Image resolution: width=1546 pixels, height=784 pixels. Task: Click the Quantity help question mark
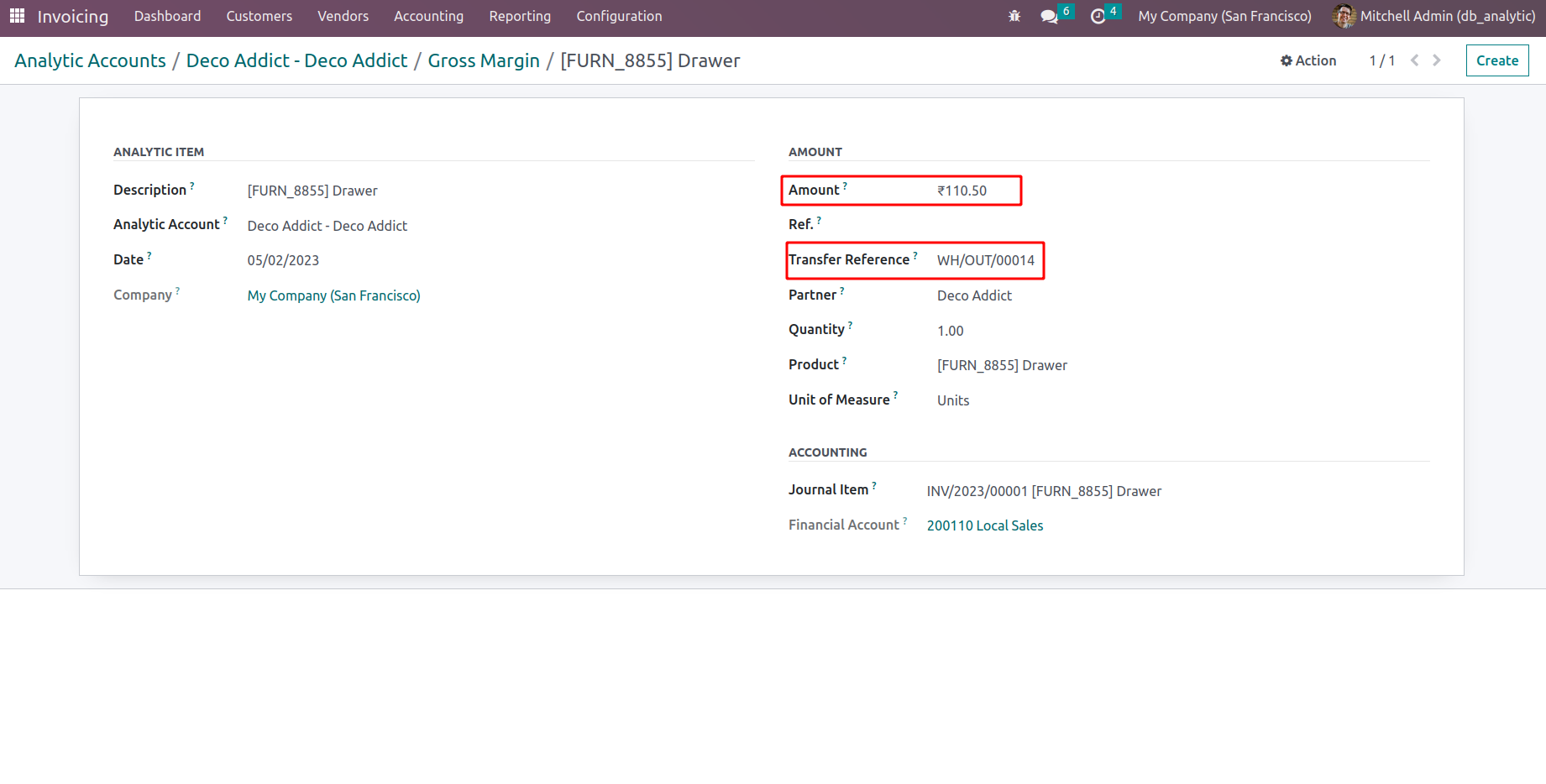coord(850,325)
